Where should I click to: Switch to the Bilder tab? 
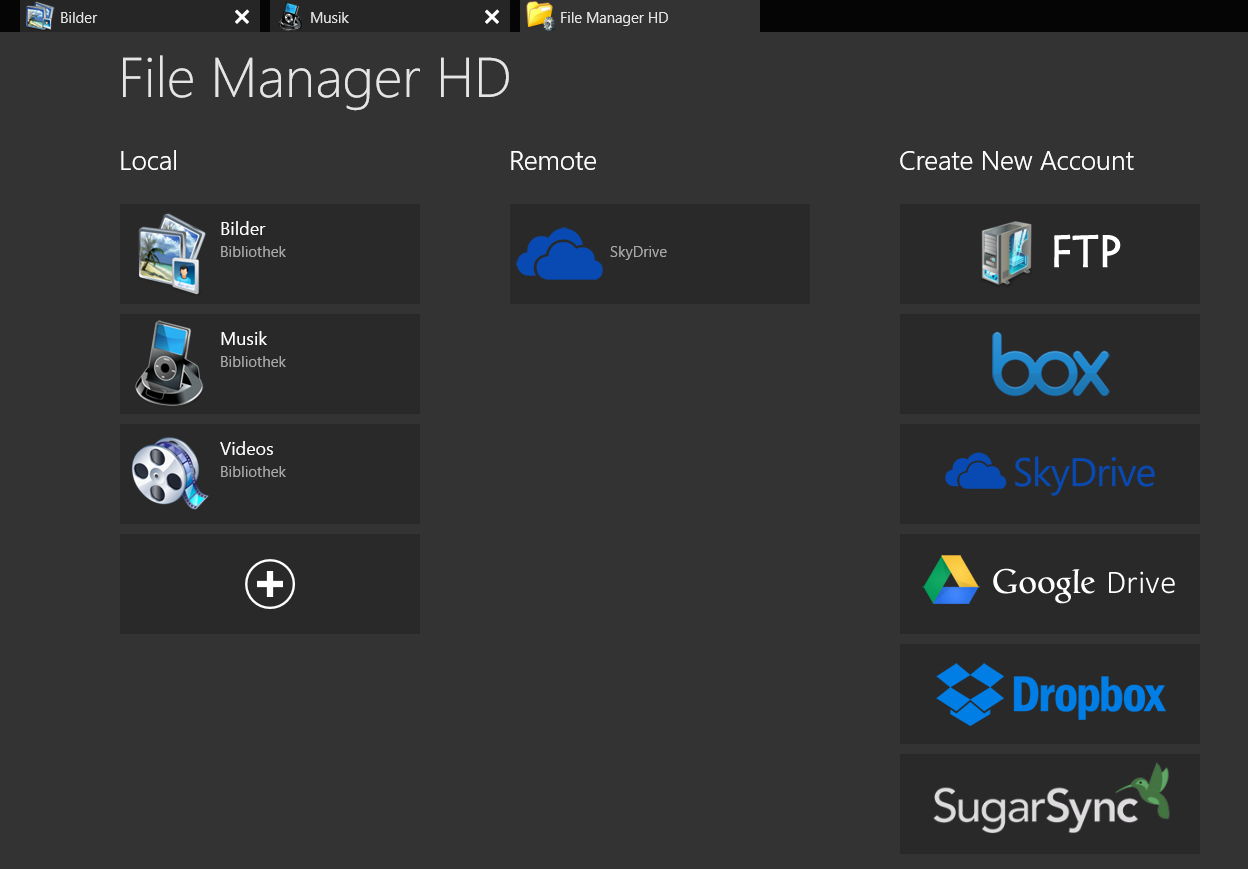point(140,16)
